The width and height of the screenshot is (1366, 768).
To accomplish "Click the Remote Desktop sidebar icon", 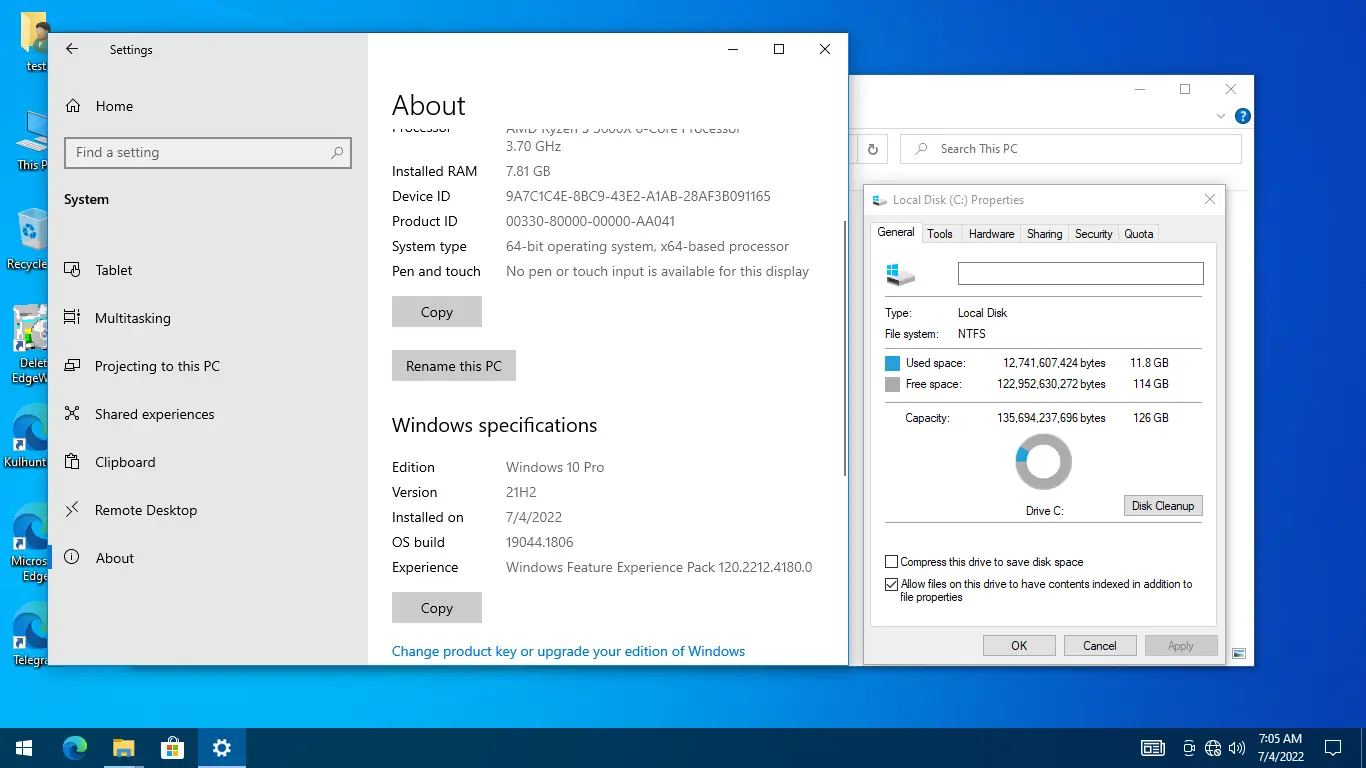I will click(x=71, y=510).
